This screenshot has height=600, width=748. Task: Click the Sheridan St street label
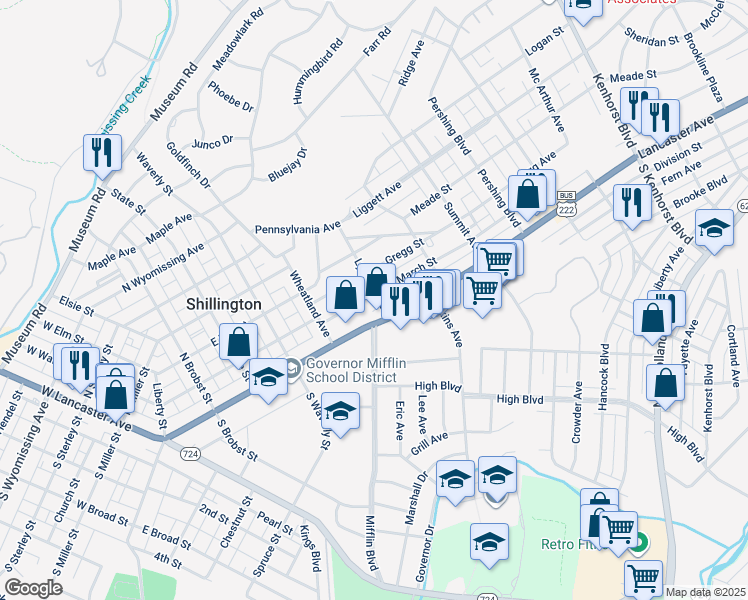[x=651, y=38]
